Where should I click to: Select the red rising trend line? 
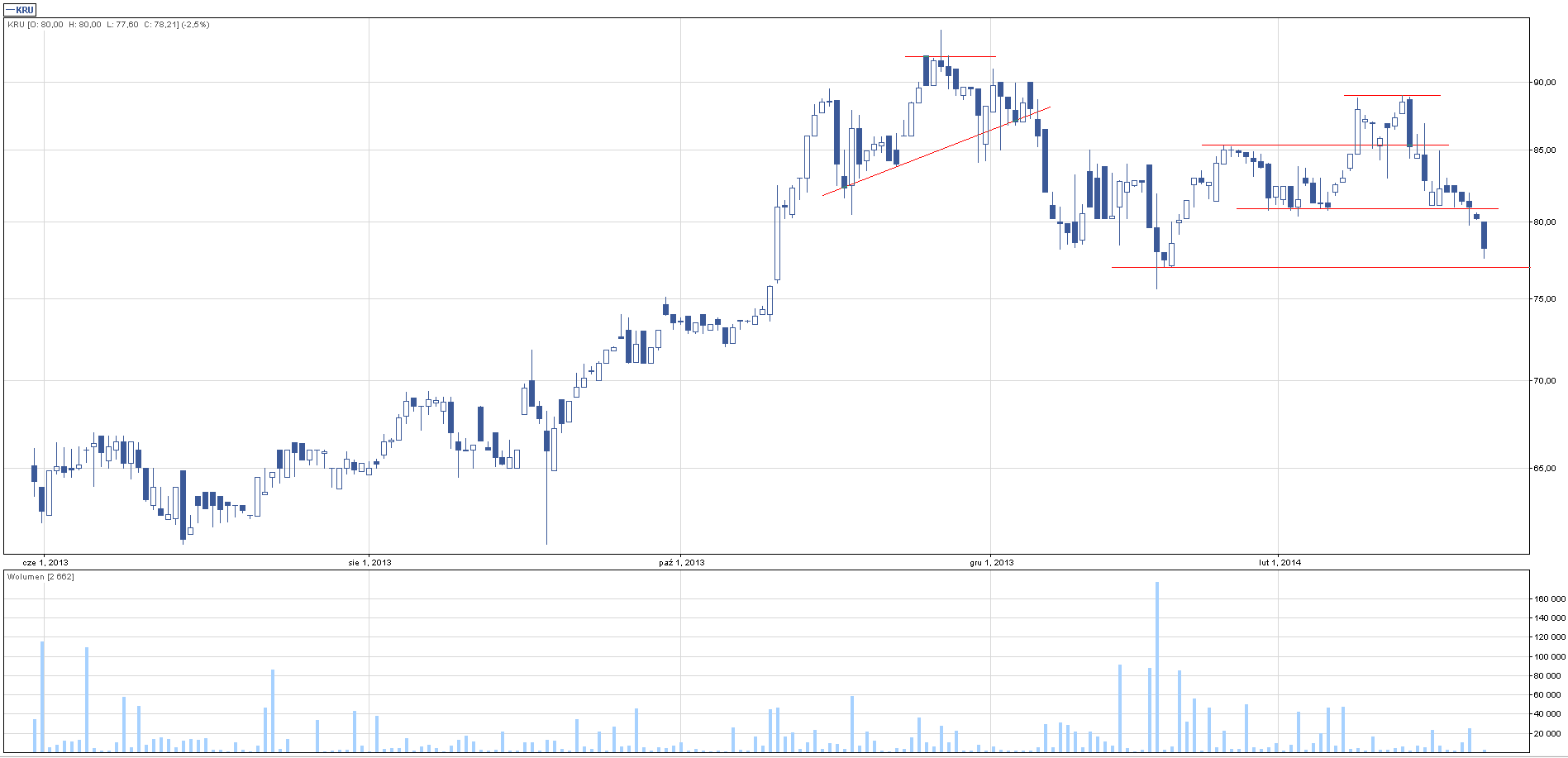click(937, 151)
